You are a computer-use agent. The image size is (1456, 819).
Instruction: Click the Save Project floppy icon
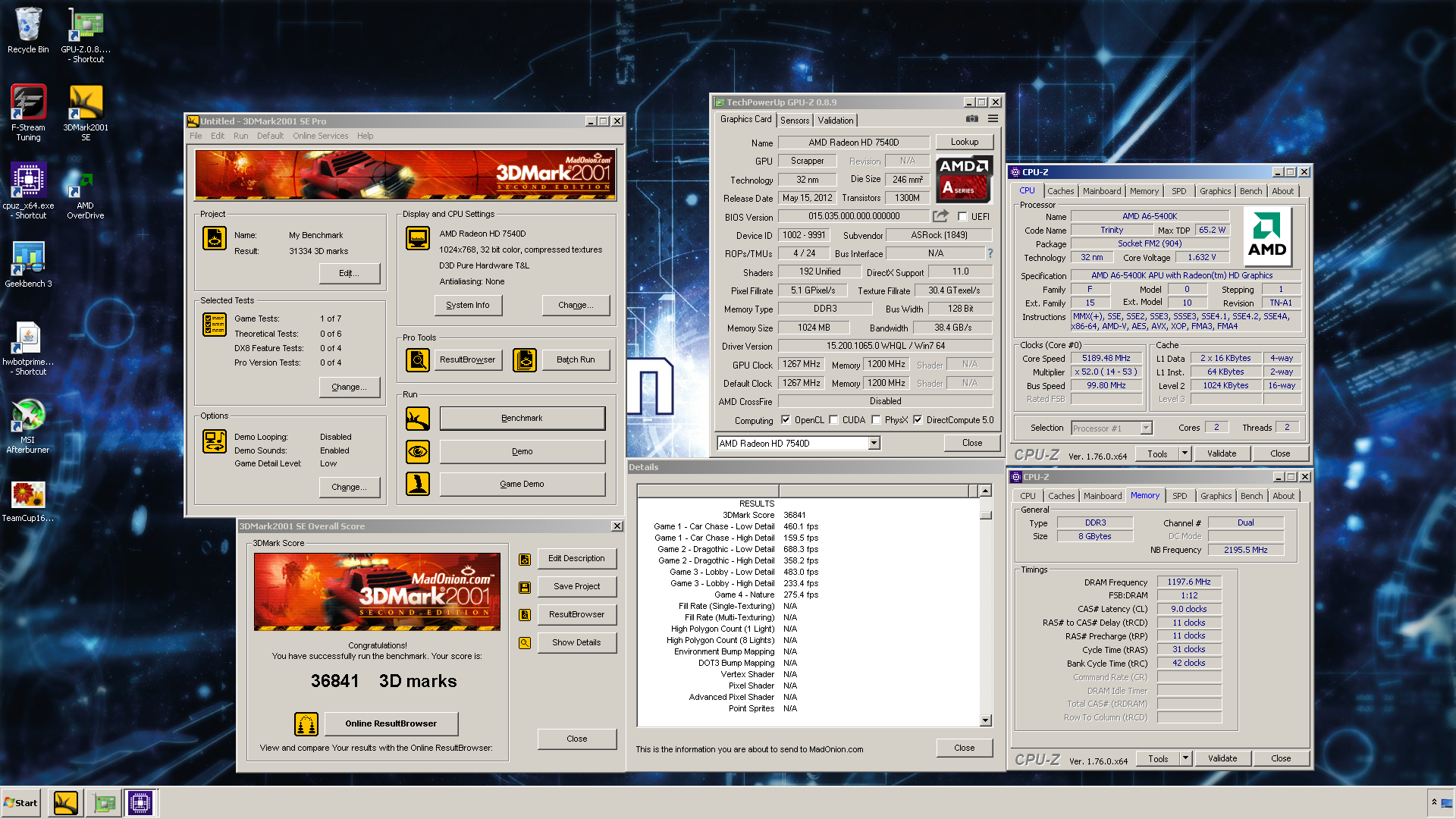pos(525,588)
